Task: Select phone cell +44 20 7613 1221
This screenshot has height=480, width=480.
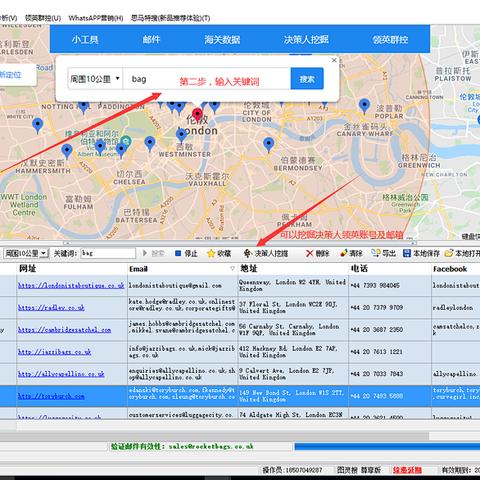Action: [x=390, y=352]
